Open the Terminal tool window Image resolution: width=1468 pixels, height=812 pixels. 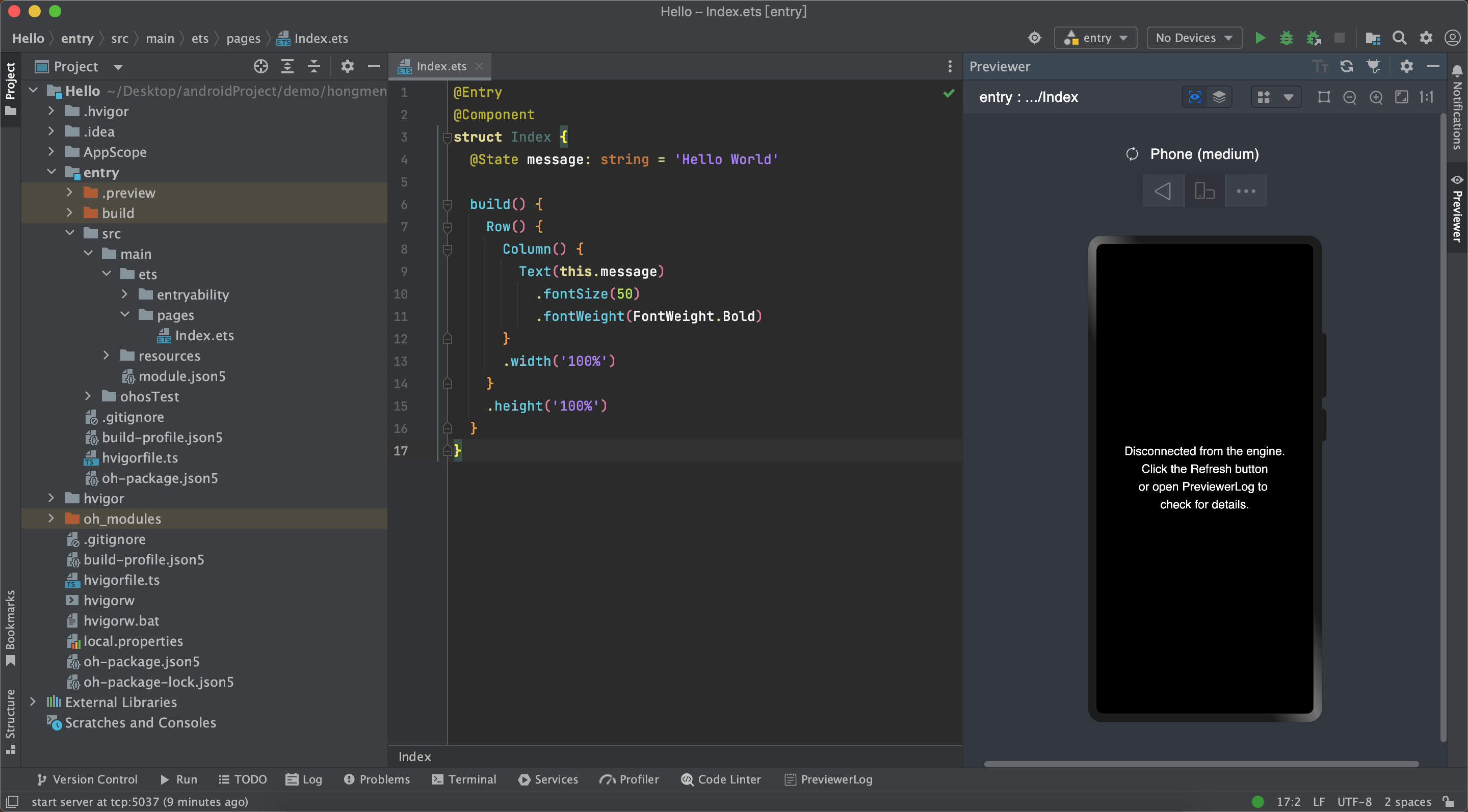point(464,779)
